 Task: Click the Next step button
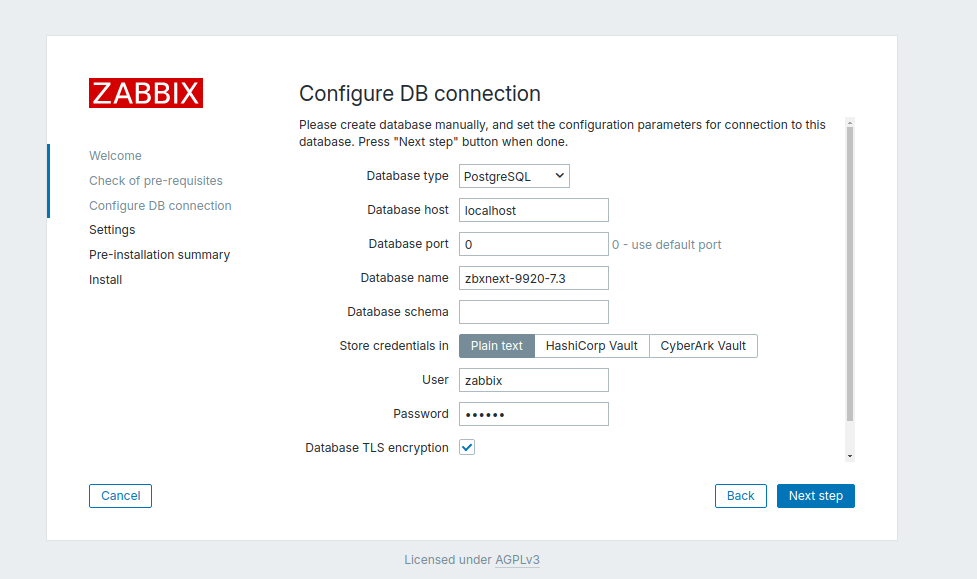816,496
